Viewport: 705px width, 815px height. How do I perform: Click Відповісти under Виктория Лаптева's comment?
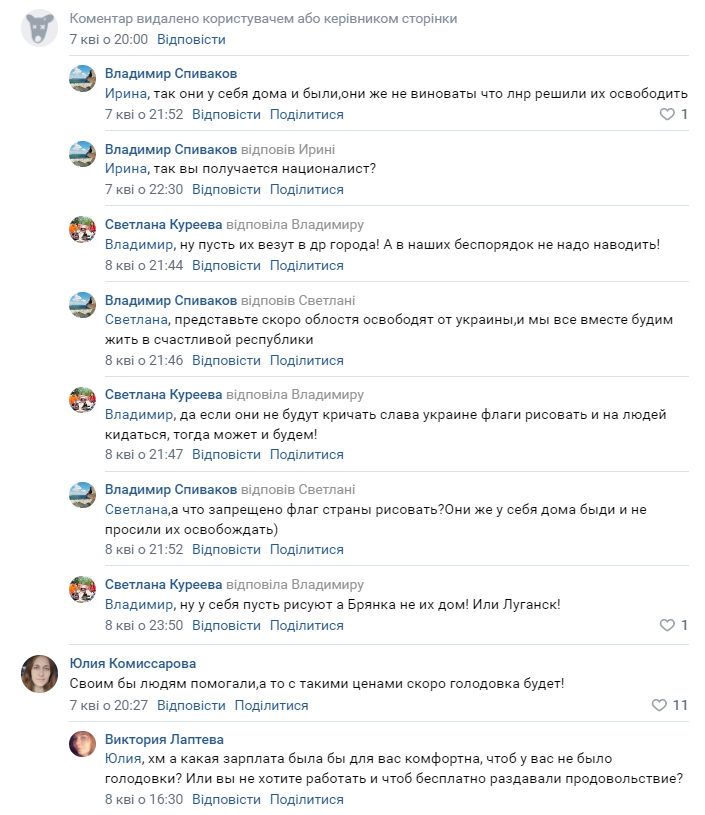[226, 799]
